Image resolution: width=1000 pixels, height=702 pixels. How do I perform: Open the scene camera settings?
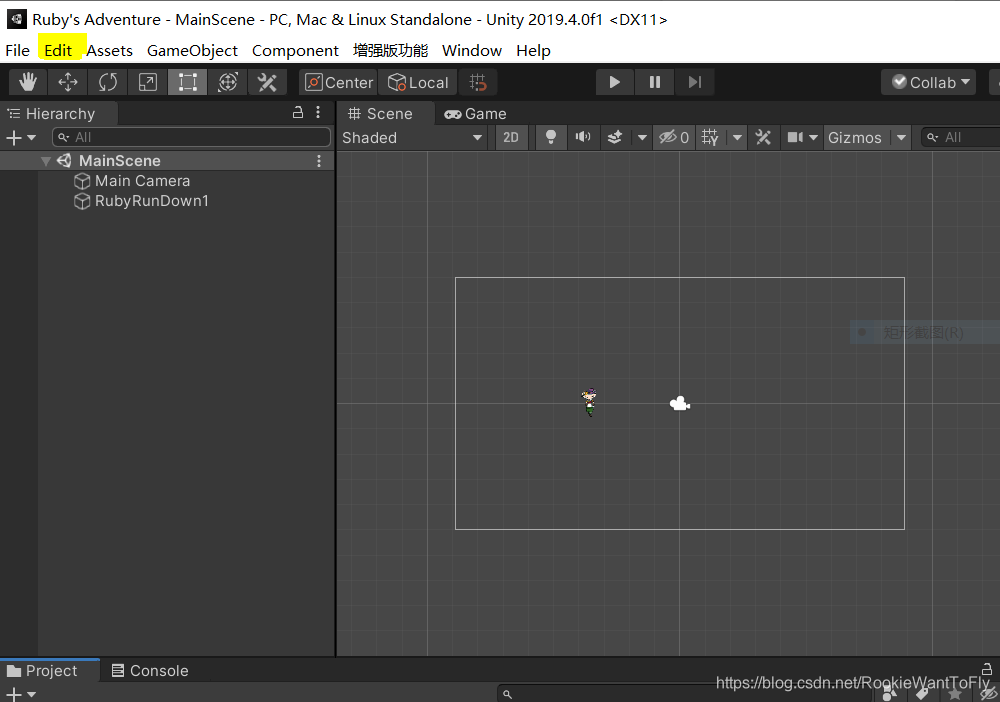click(795, 138)
